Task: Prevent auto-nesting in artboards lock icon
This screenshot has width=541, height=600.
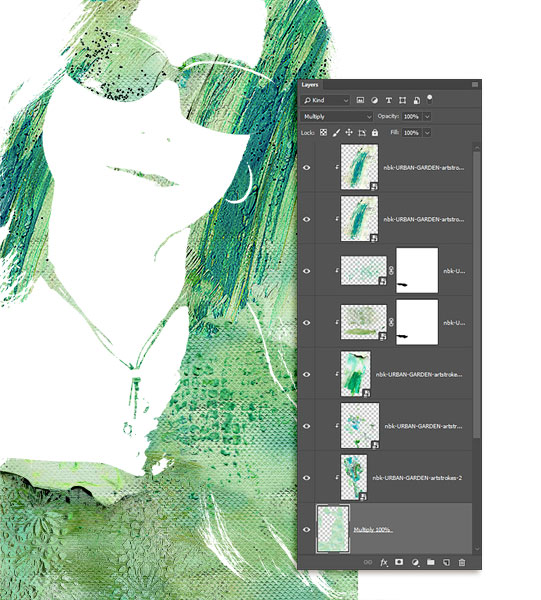Action: [362, 133]
